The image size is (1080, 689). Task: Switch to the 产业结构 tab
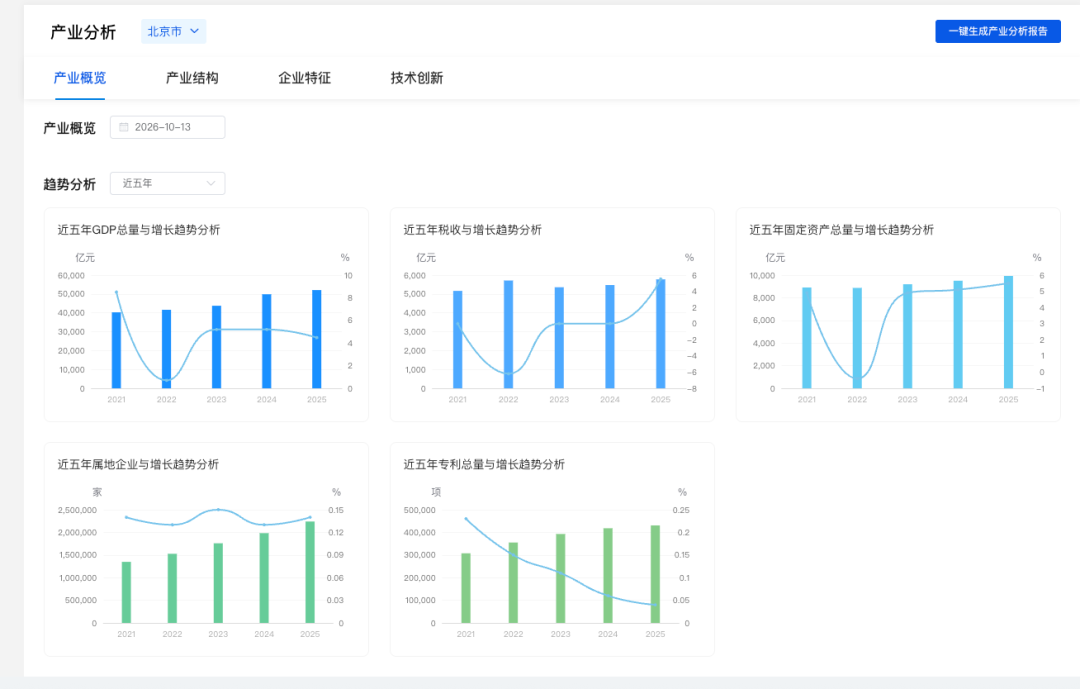[192, 78]
